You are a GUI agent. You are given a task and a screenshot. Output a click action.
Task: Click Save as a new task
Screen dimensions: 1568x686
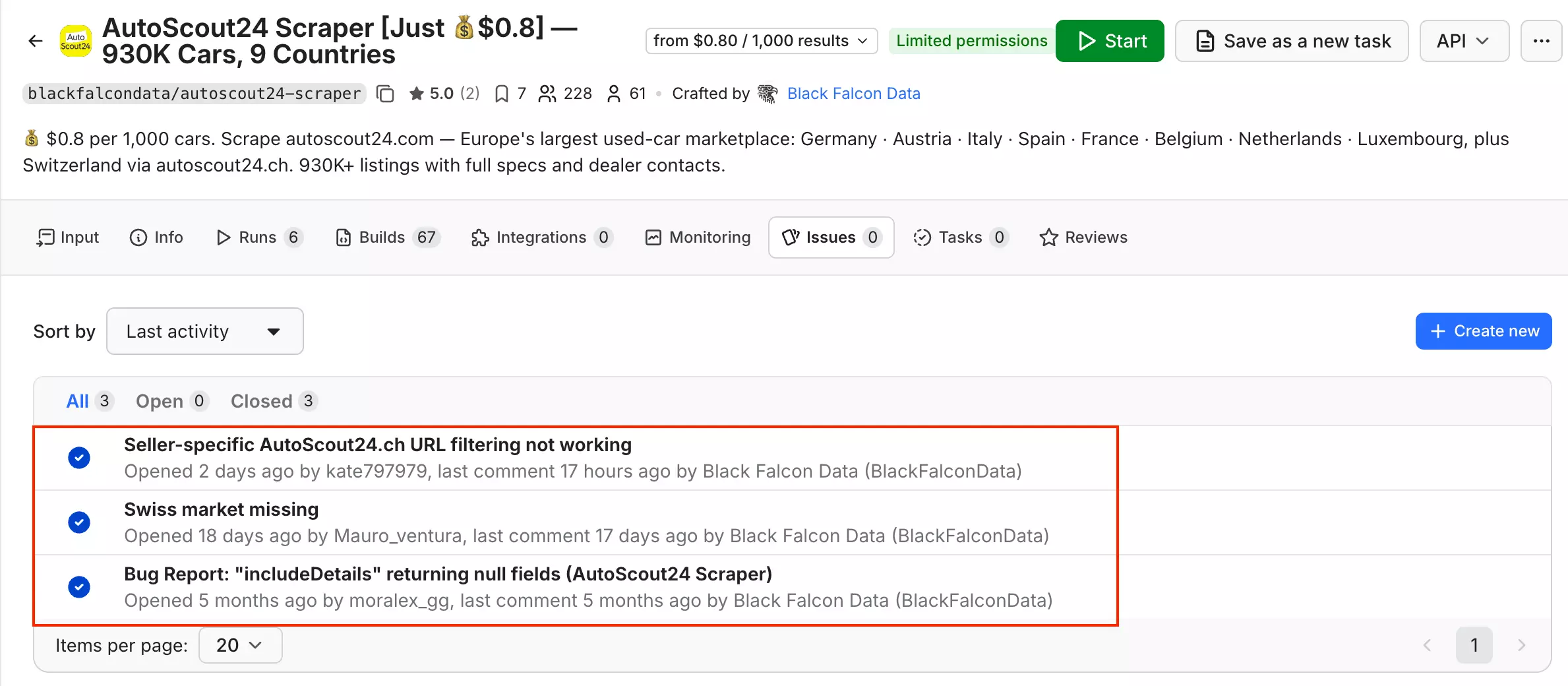[1292, 41]
